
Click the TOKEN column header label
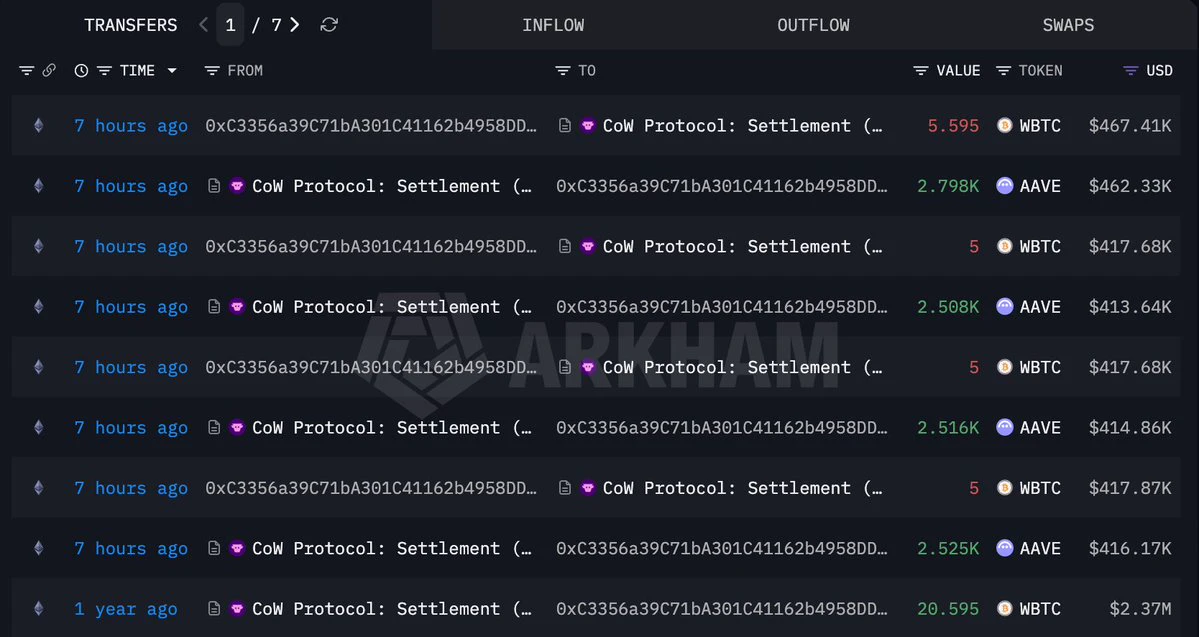(1040, 70)
